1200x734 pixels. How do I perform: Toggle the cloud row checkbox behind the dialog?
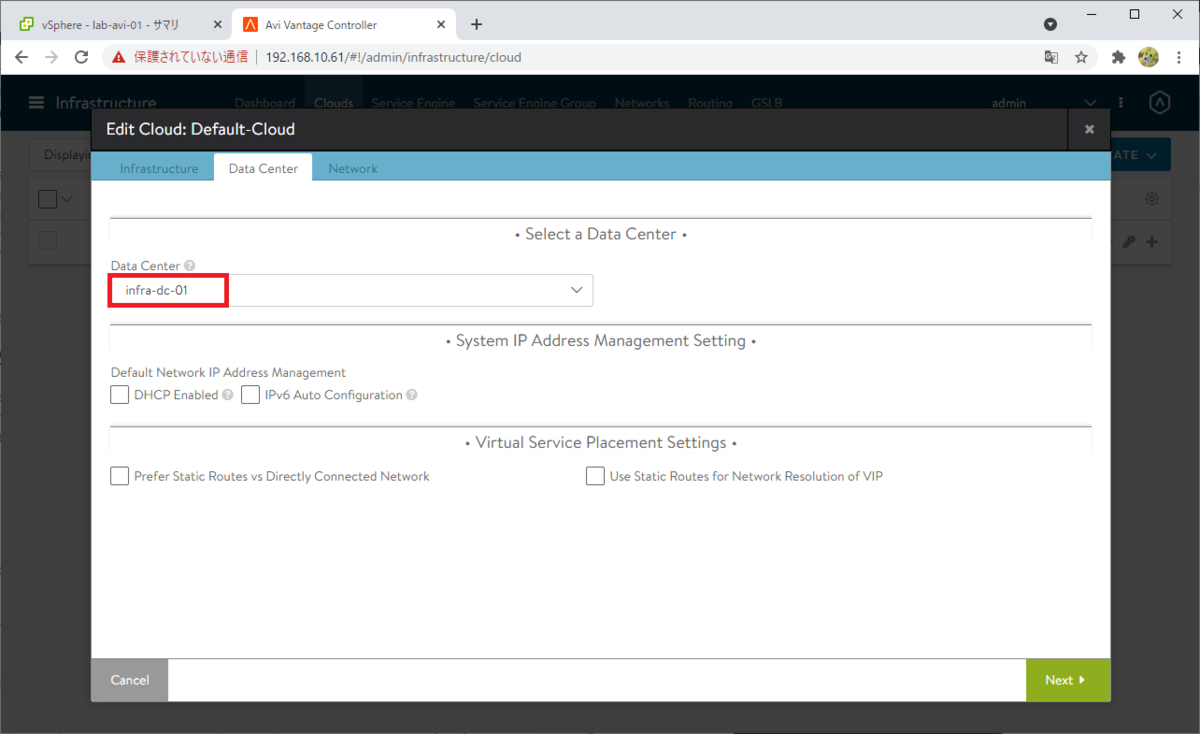(48, 241)
